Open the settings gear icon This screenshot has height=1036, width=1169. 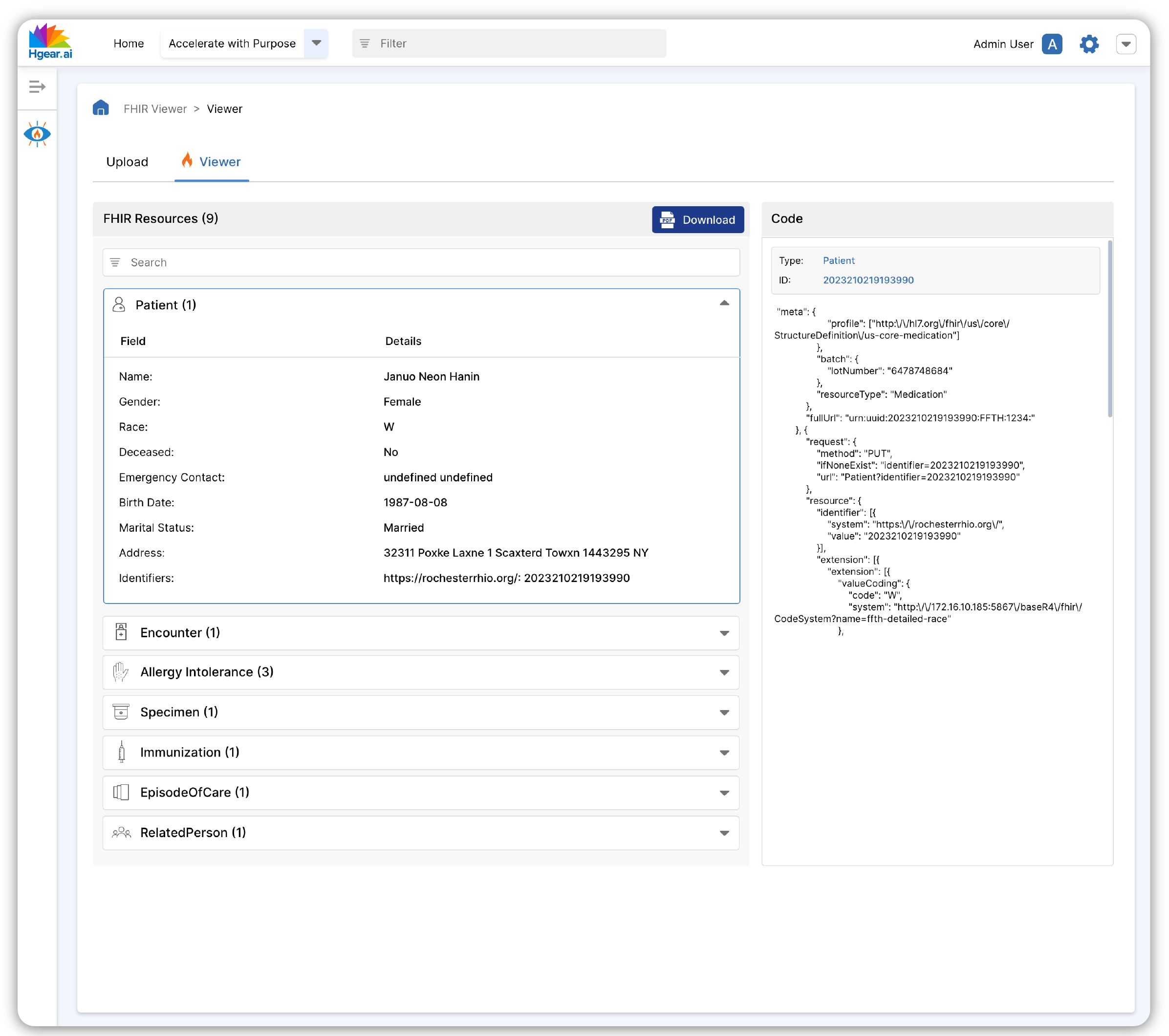[x=1089, y=43]
